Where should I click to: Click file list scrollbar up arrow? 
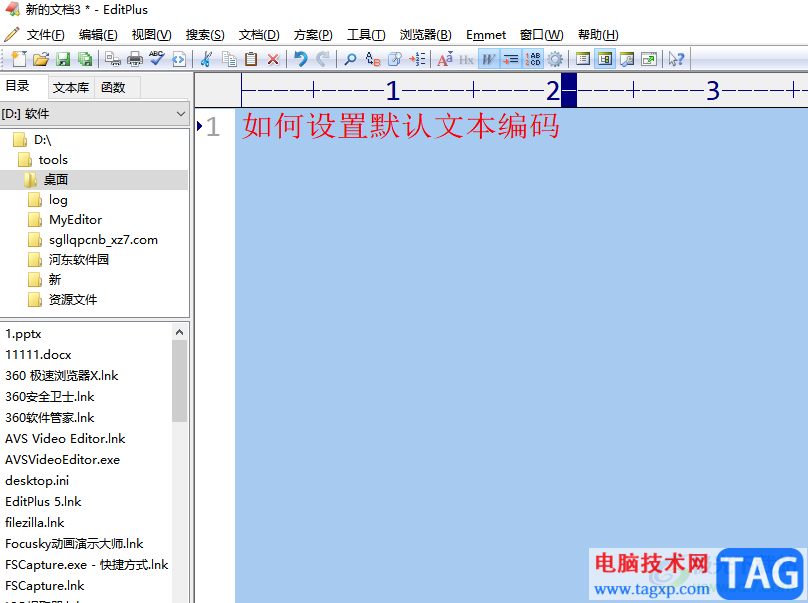(179, 332)
